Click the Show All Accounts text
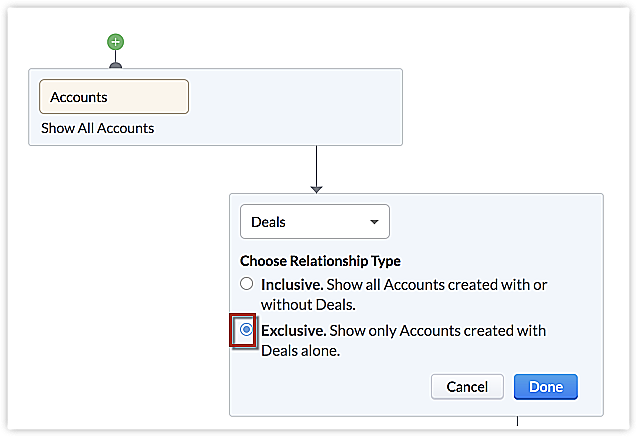Viewport: 637px width, 437px height. (97, 128)
